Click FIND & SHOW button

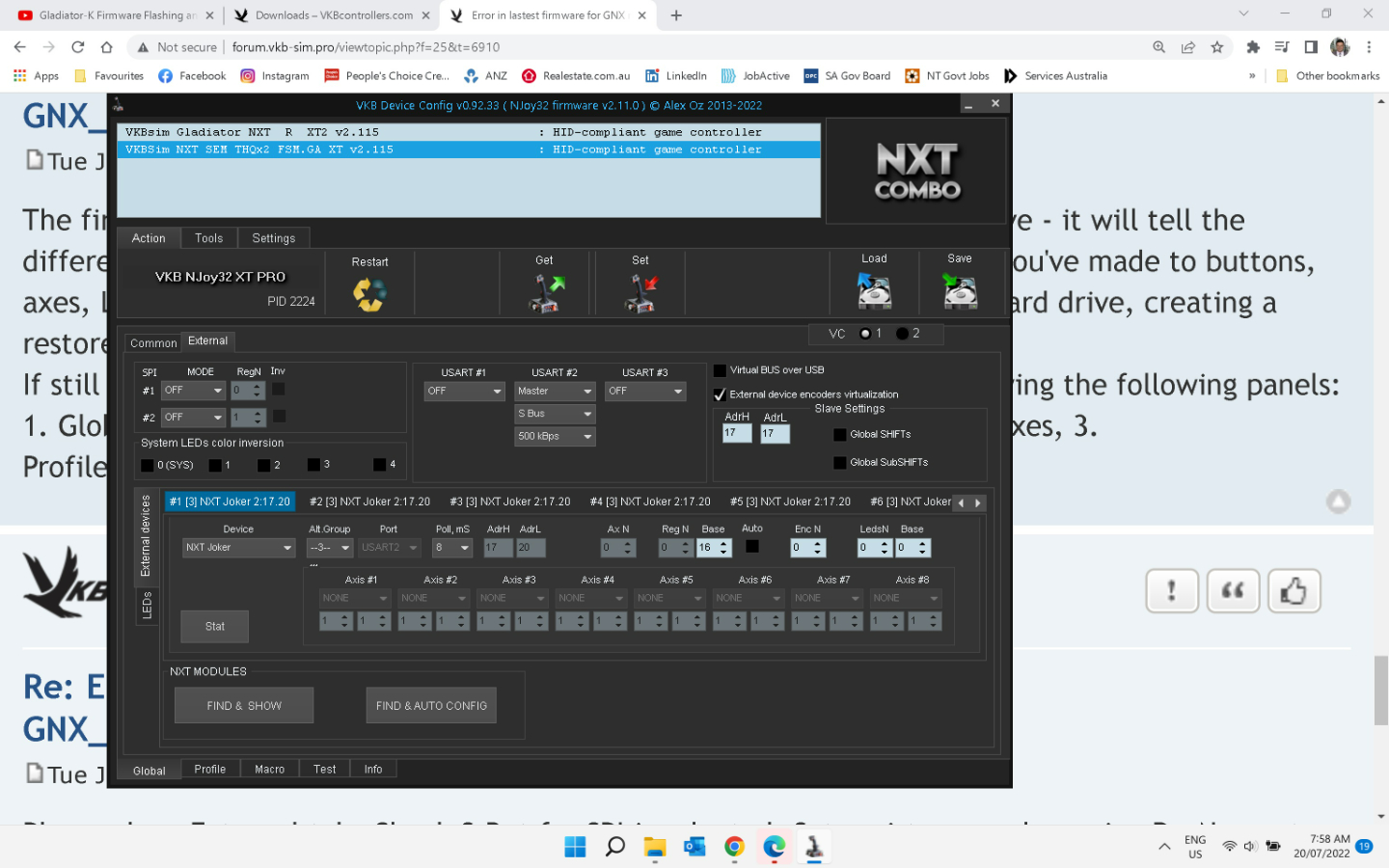click(x=244, y=706)
